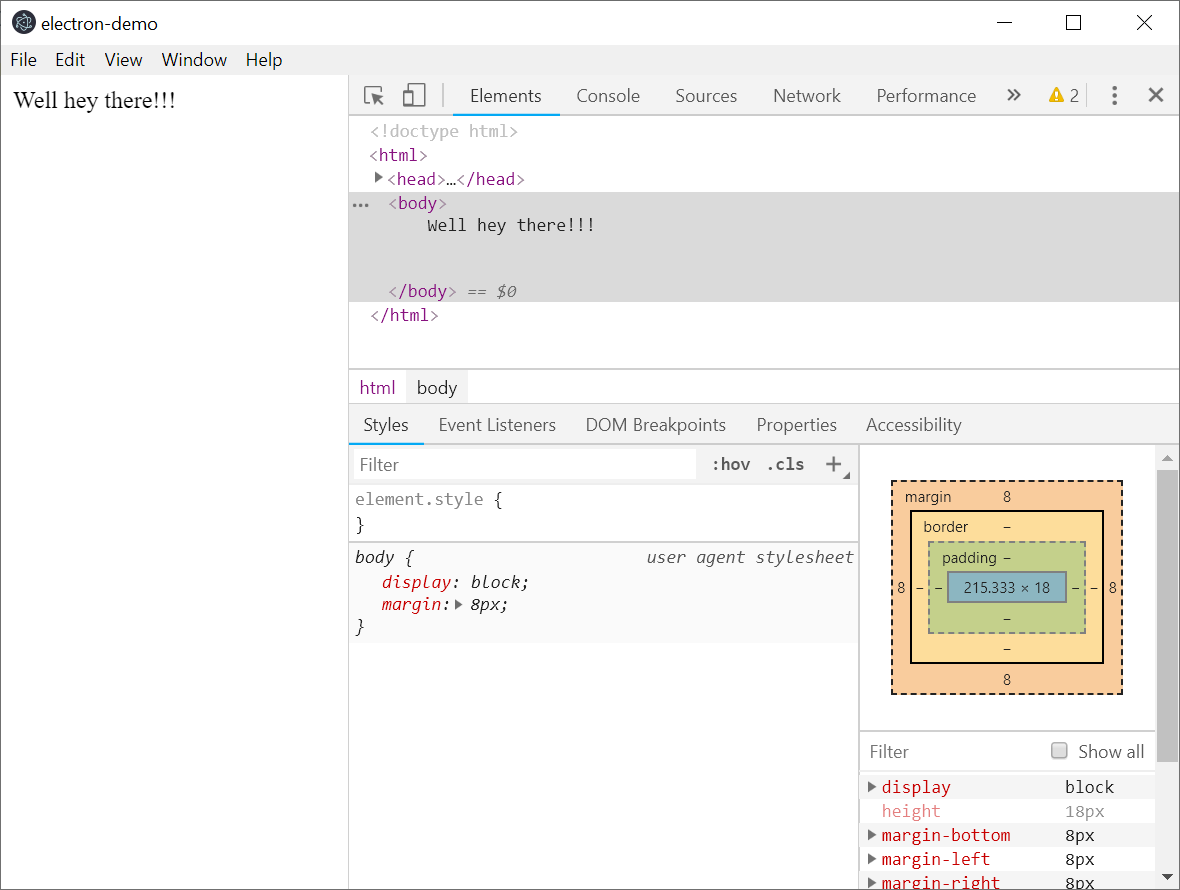Open the warnings count indicator

coord(1064,96)
